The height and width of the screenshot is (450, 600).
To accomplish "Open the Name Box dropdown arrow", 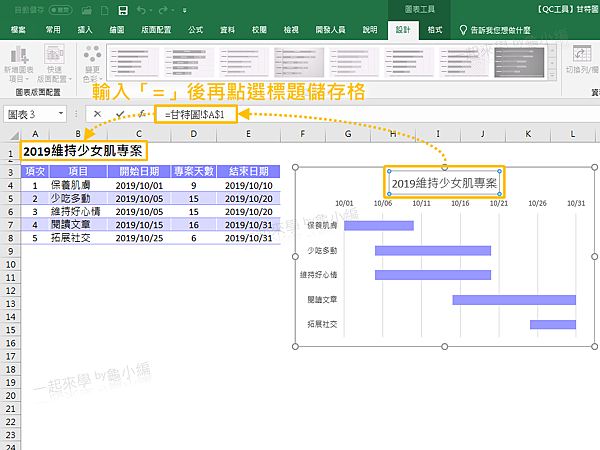I will 61,114.
